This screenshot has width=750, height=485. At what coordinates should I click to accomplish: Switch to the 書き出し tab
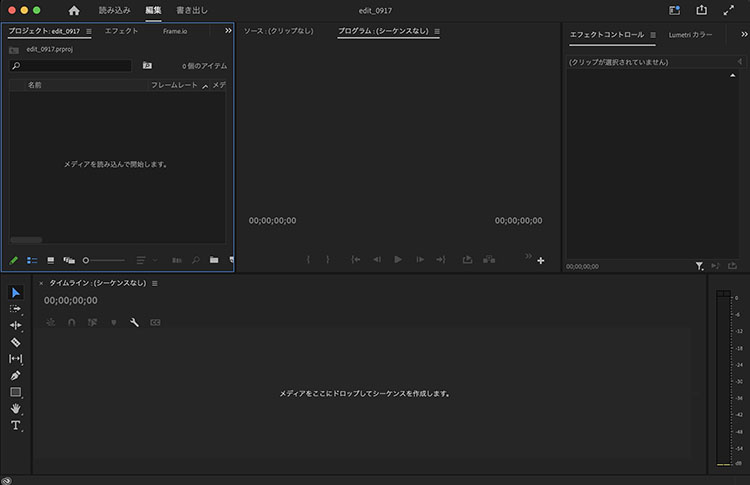tap(192, 10)
